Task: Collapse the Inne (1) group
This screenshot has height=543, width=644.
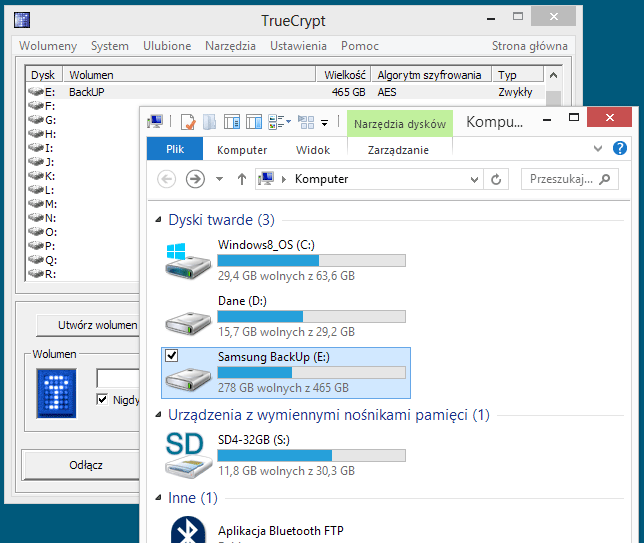Action: 158,498
